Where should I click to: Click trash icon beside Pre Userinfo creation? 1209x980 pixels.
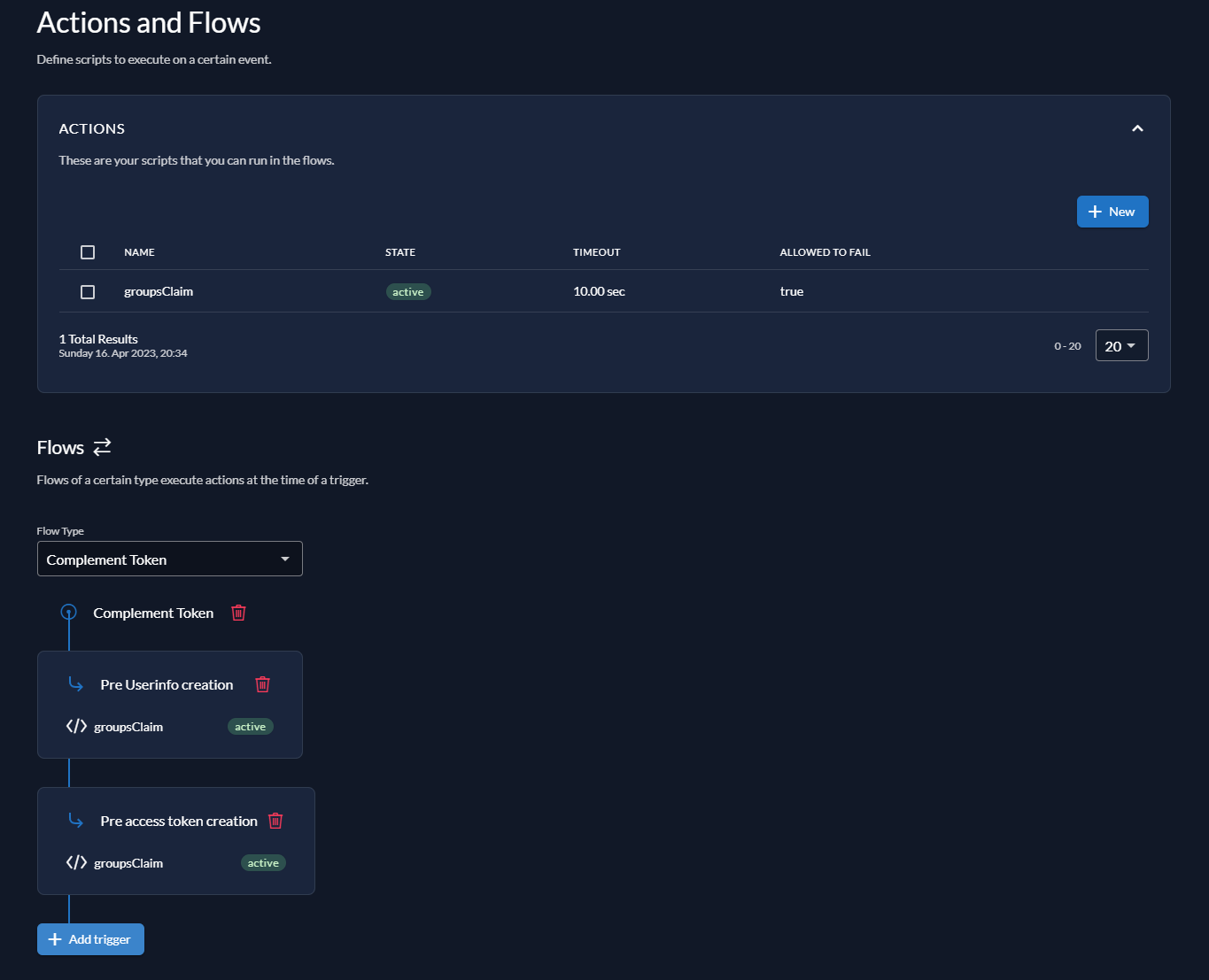(x=262, y=684)
